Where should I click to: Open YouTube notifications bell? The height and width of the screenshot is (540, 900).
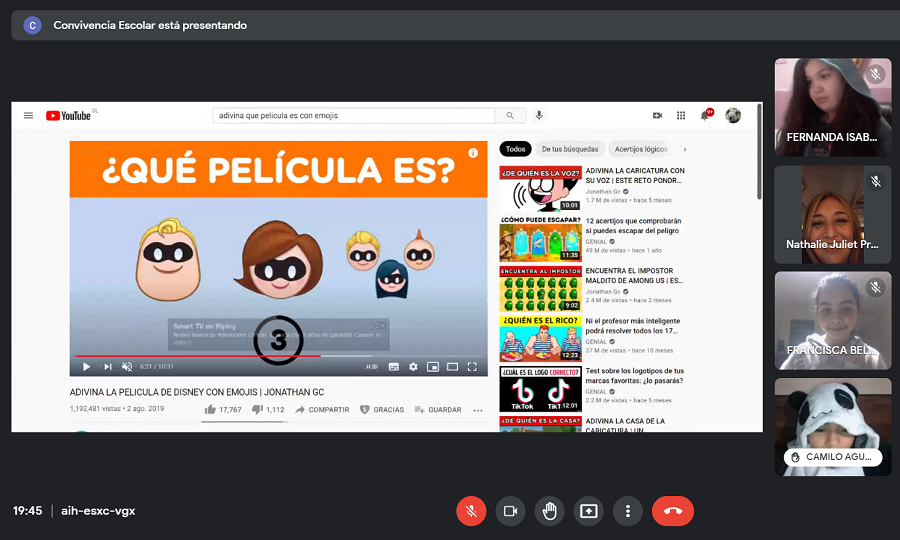tap(705, 115)
